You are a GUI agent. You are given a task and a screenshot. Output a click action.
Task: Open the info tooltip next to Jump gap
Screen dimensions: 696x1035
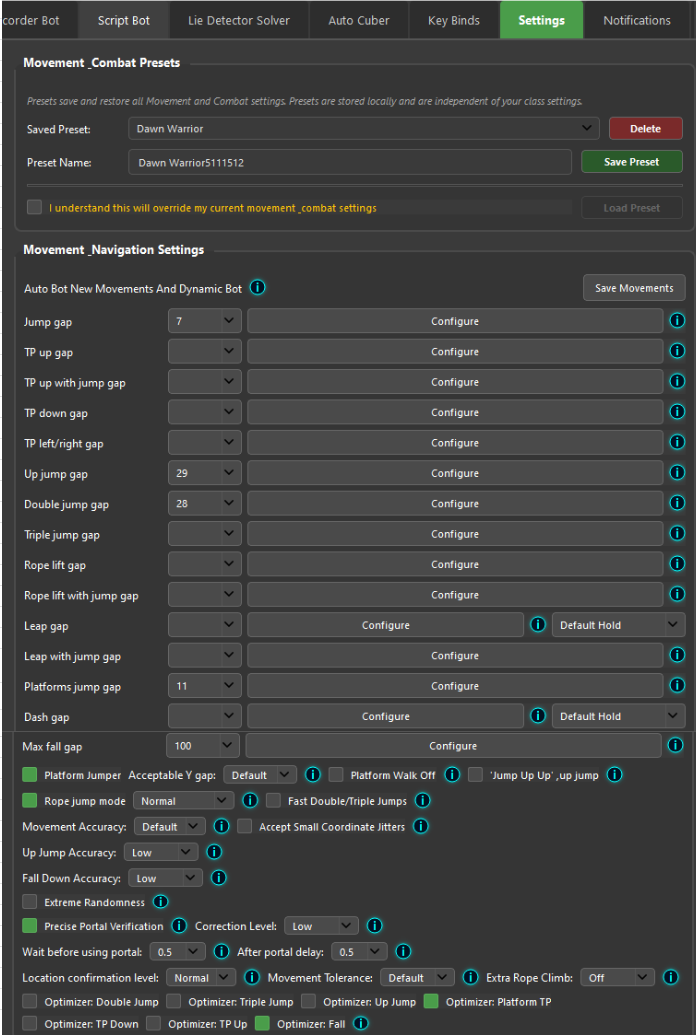(677, 321)
